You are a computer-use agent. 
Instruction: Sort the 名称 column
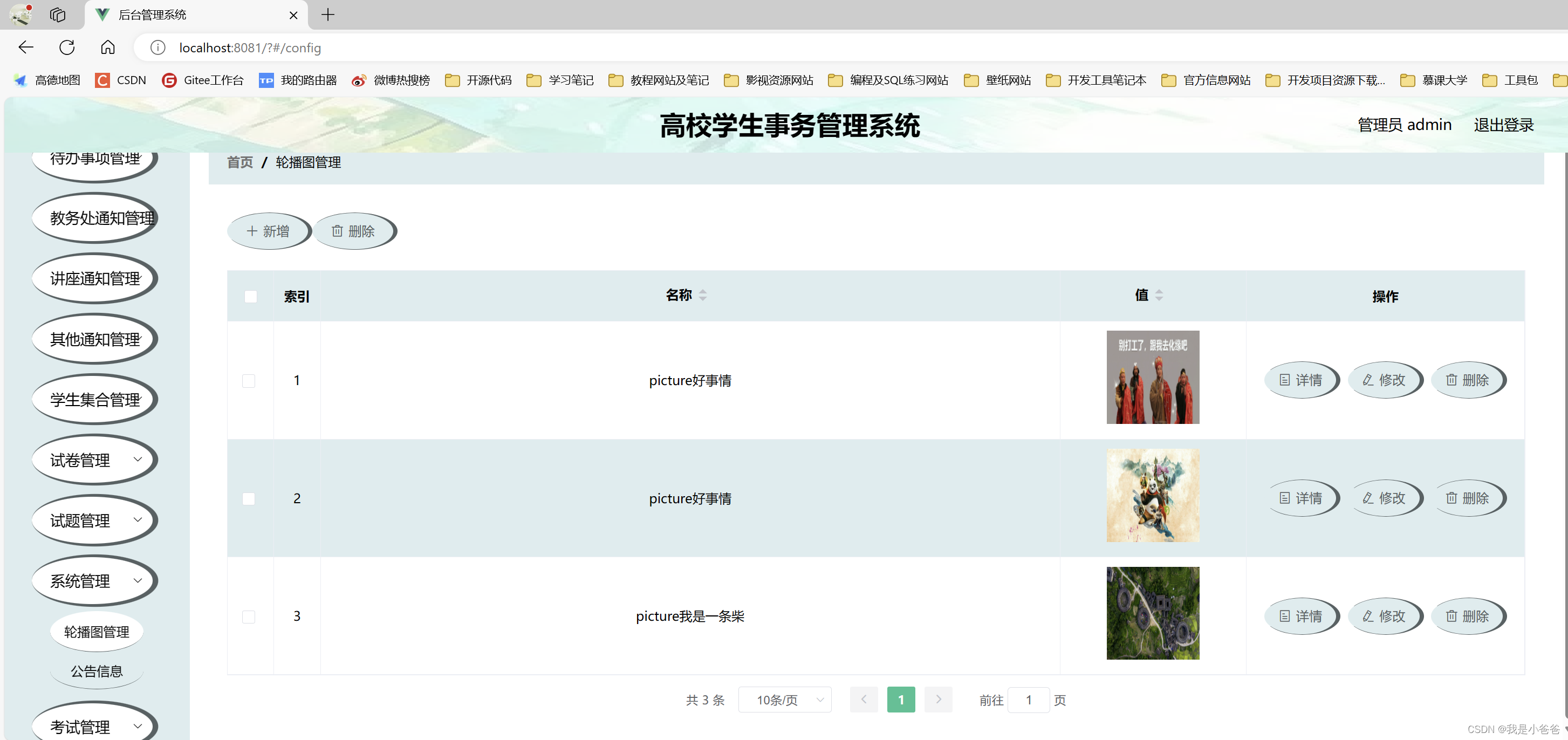point(702,296)
